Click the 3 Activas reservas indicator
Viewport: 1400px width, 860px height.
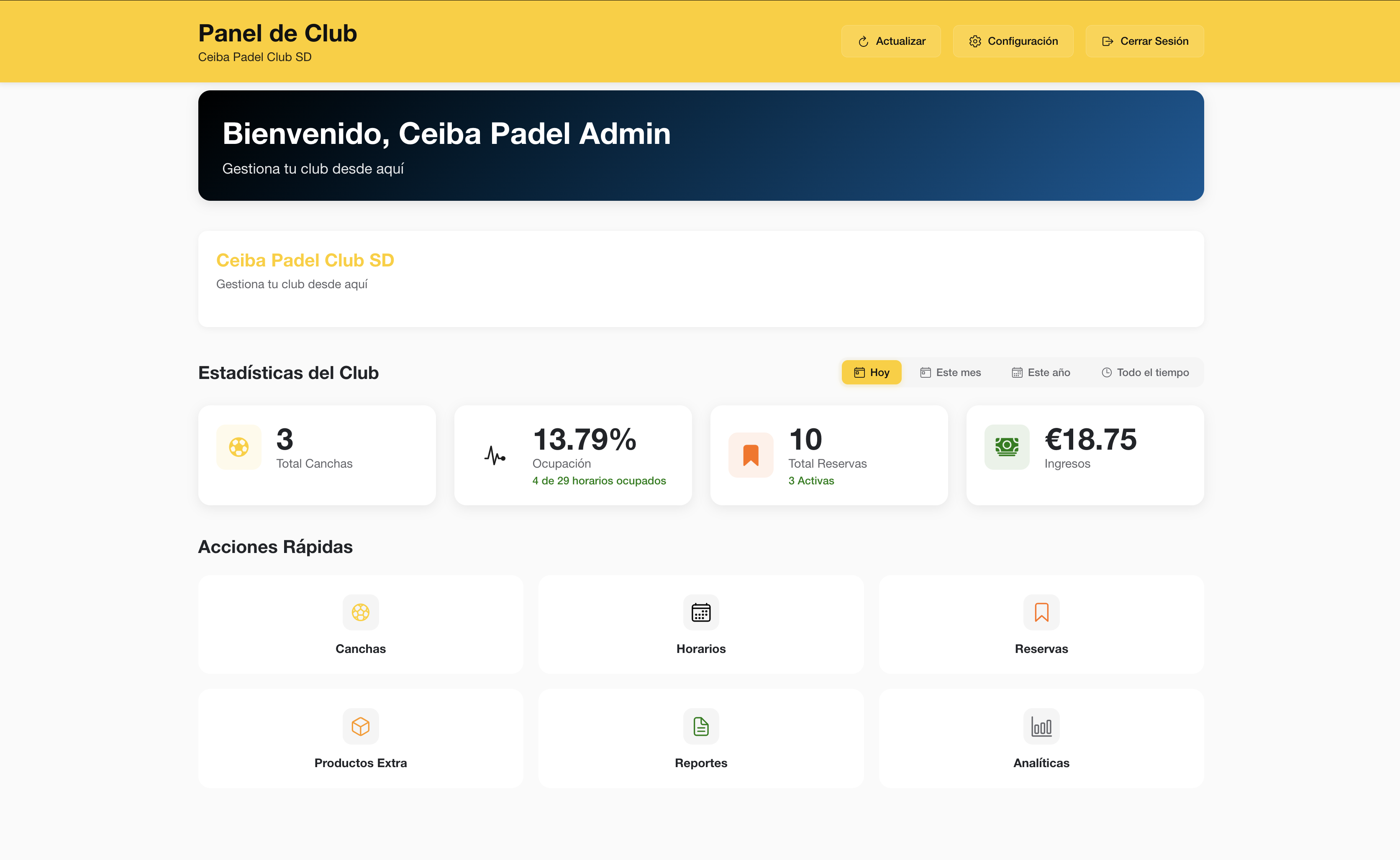click(810, 481)
